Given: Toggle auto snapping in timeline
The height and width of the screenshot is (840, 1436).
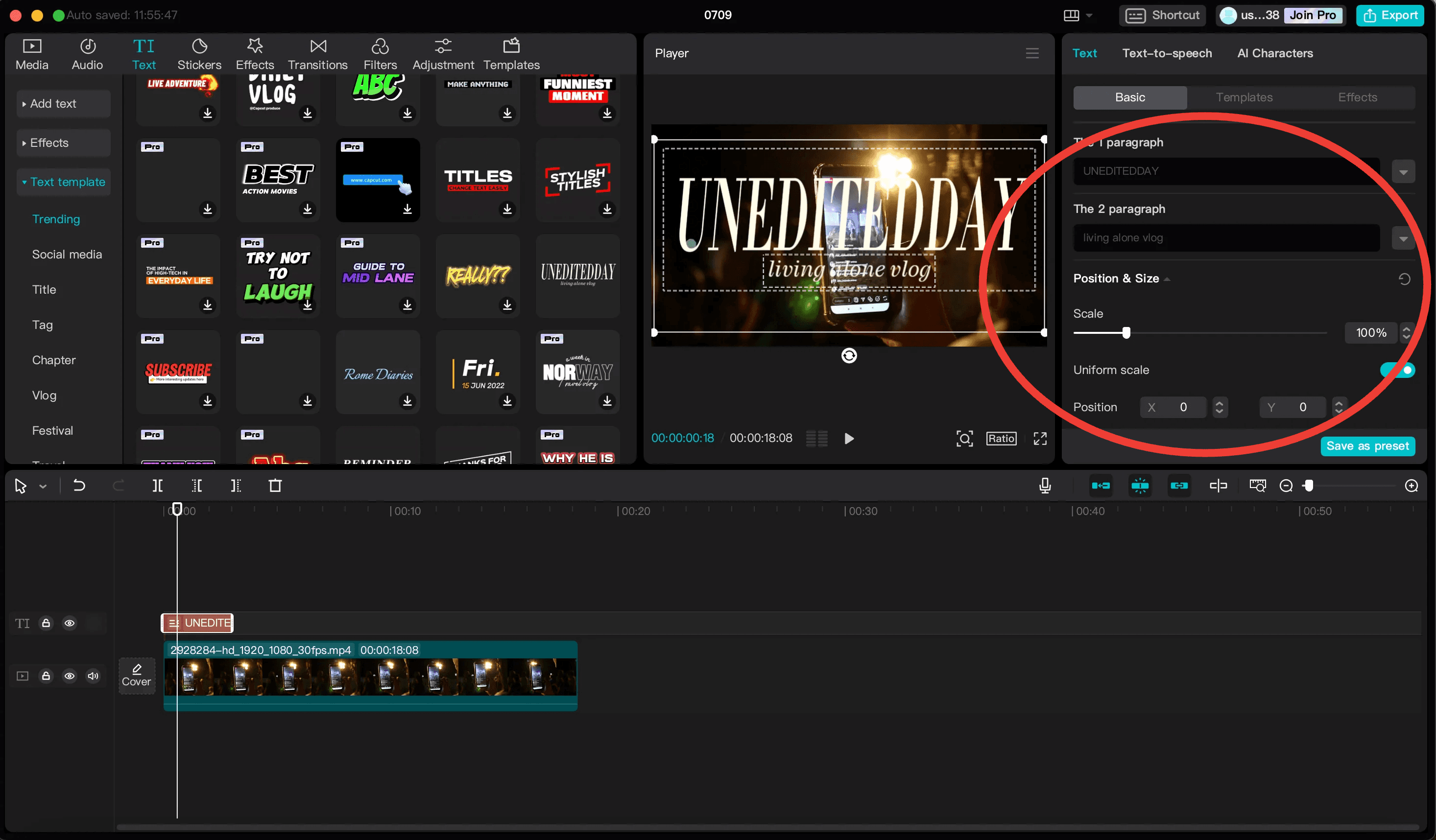Looking at the screenshot, I should [1140, 485].
